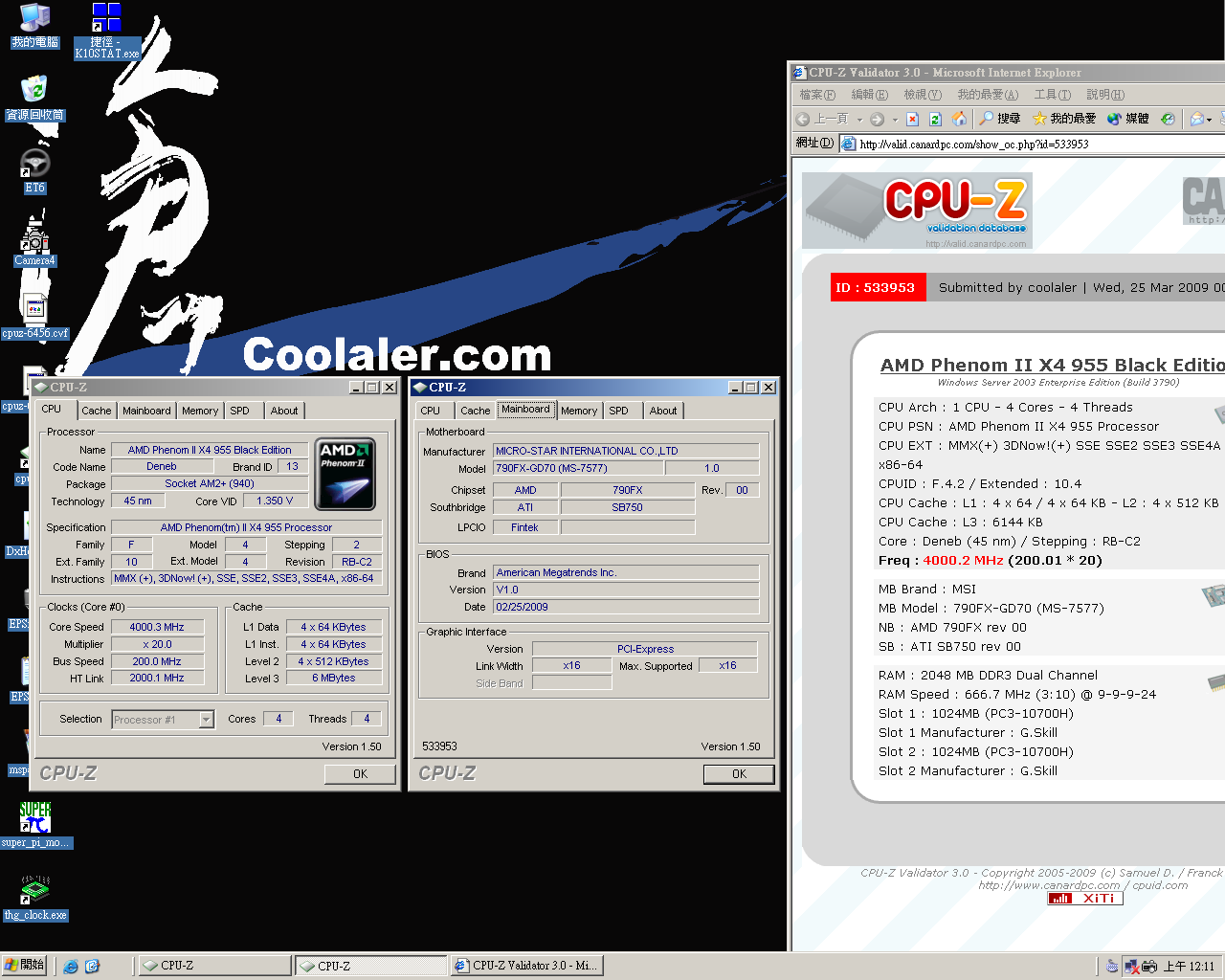The width and height of the screenshot is (1225, 980).
Task: Go forward with IE Forward button
Action: (x=876, y=119)
